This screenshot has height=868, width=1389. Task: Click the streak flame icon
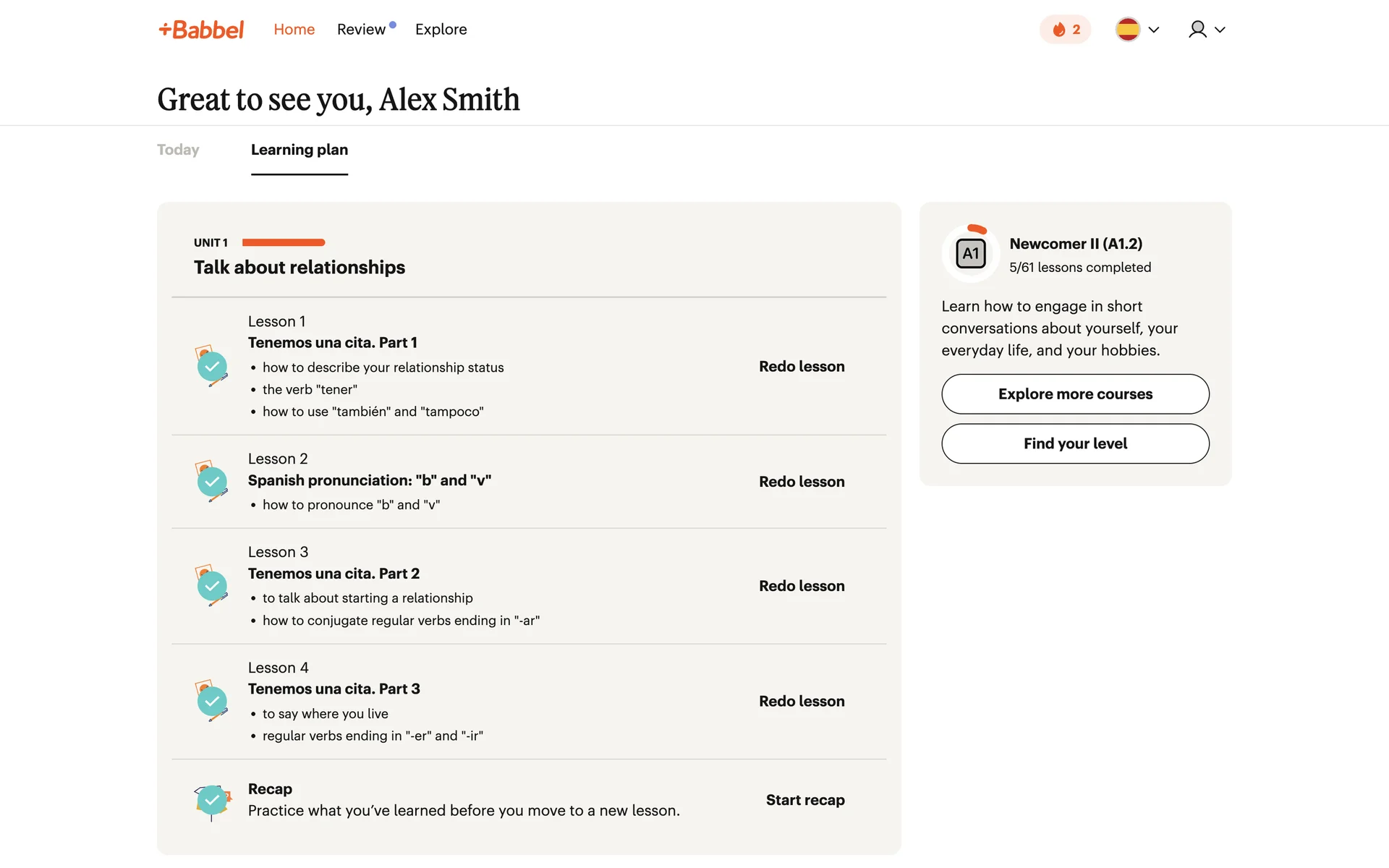(x=1058, y=30)
